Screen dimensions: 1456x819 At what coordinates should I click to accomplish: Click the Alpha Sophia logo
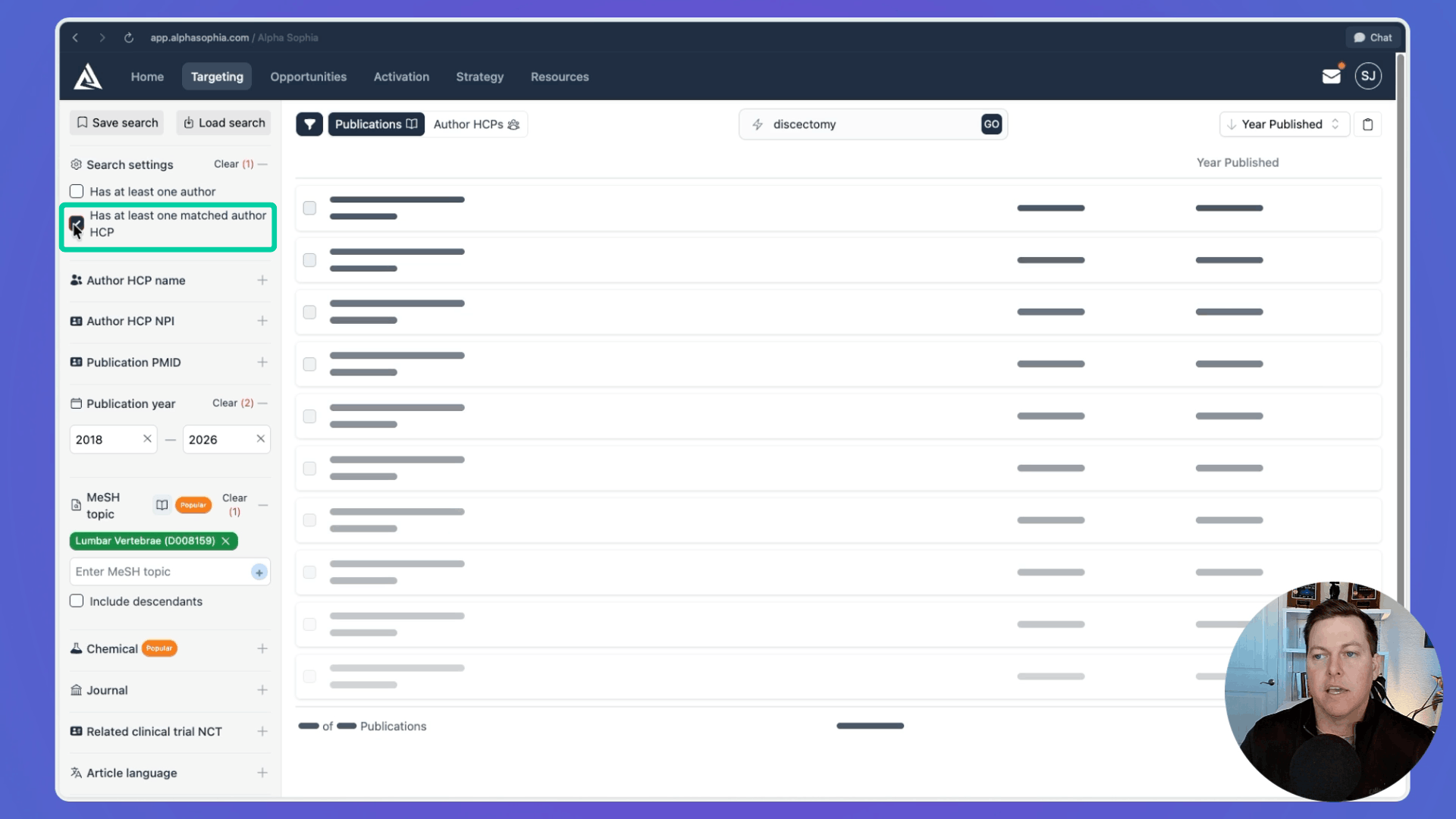(87, 76)
